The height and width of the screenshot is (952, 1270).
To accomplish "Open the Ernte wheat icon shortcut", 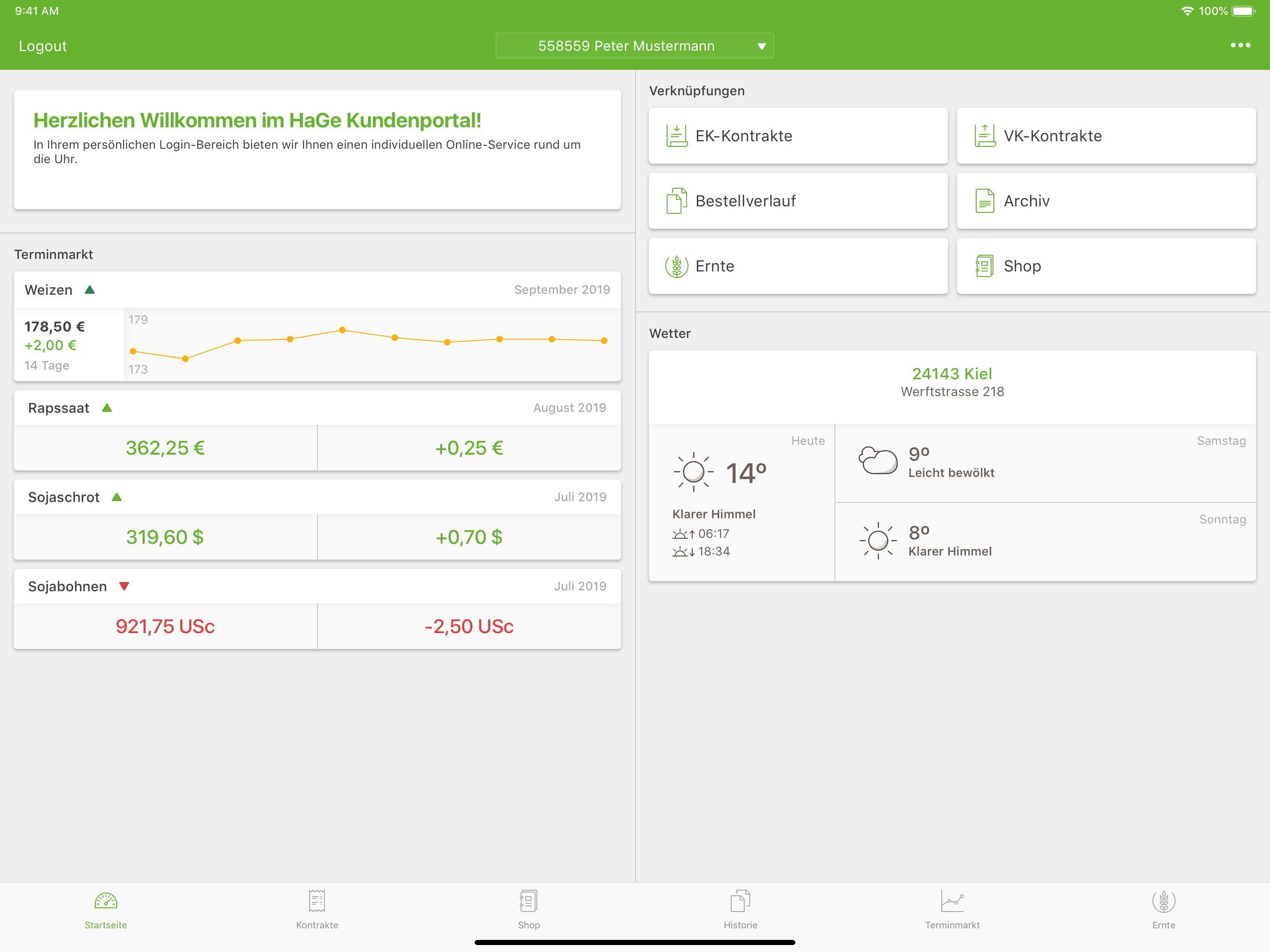I will [677, 266].
